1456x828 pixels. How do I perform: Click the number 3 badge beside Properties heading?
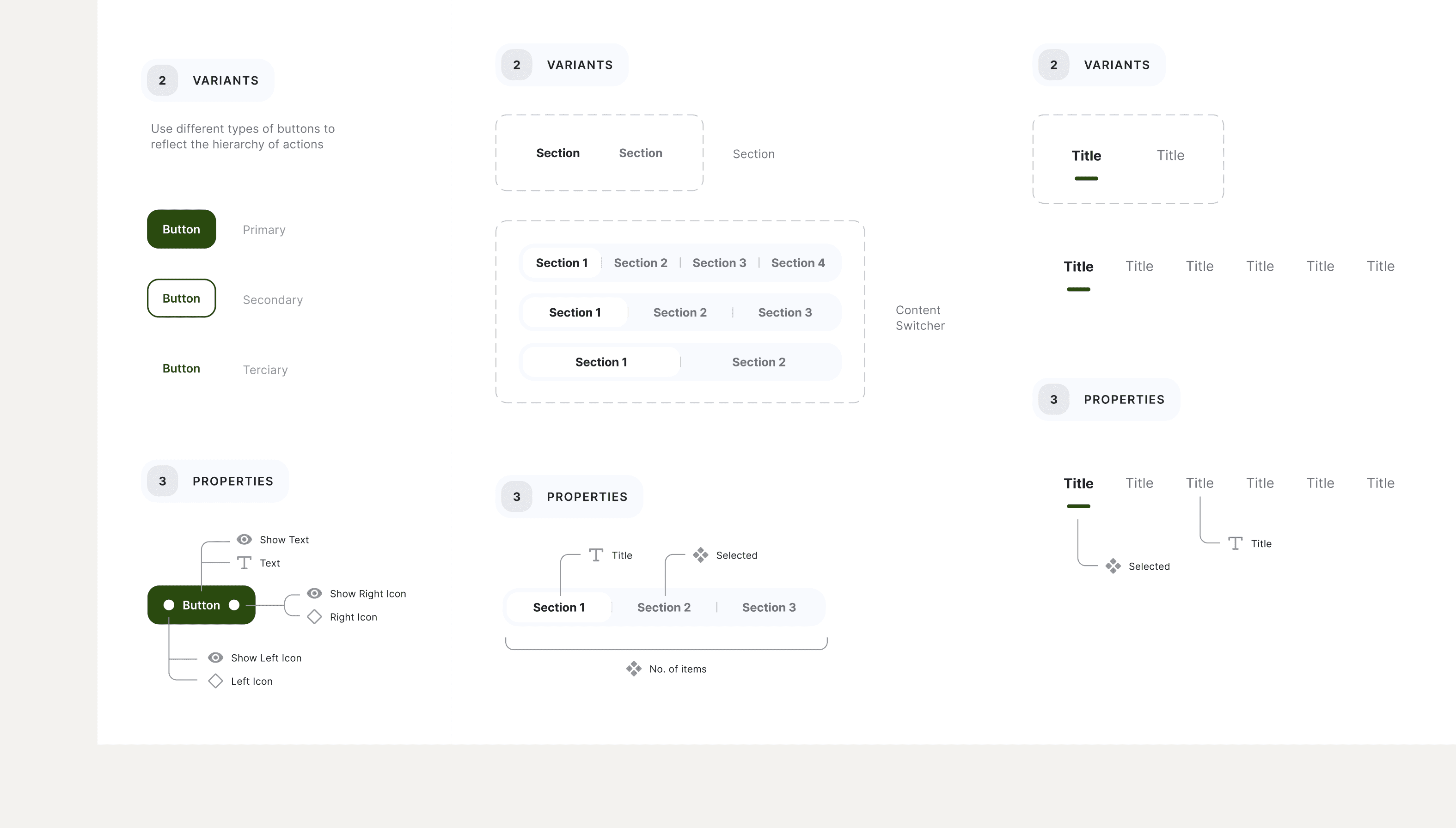[162, 481]
